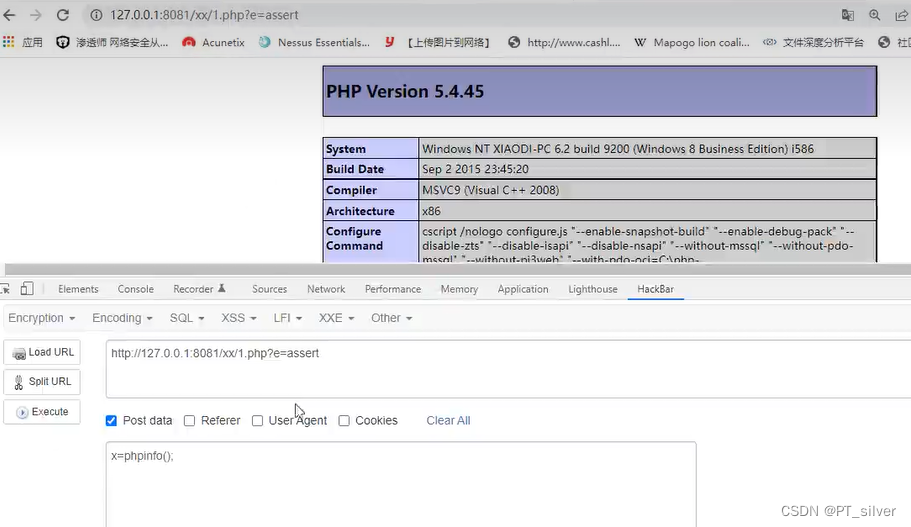Open the Mapogo lion coalition Wikipedia bookmark
This screenshot has width=911, height=527.
click(x=692, y=42)
